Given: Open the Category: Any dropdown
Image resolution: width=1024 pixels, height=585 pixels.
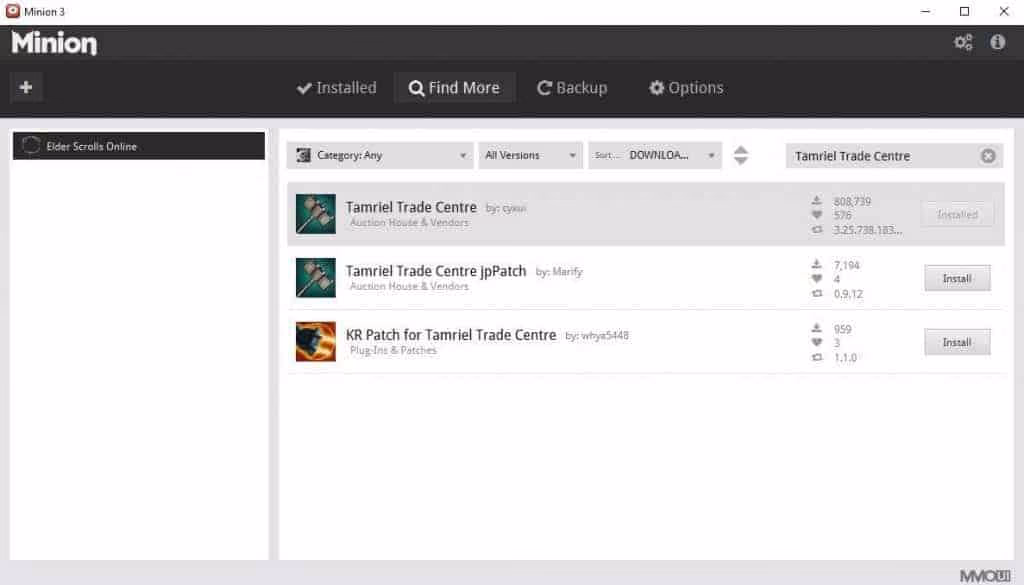Looking at the screenshot, I should pos(381,156).
